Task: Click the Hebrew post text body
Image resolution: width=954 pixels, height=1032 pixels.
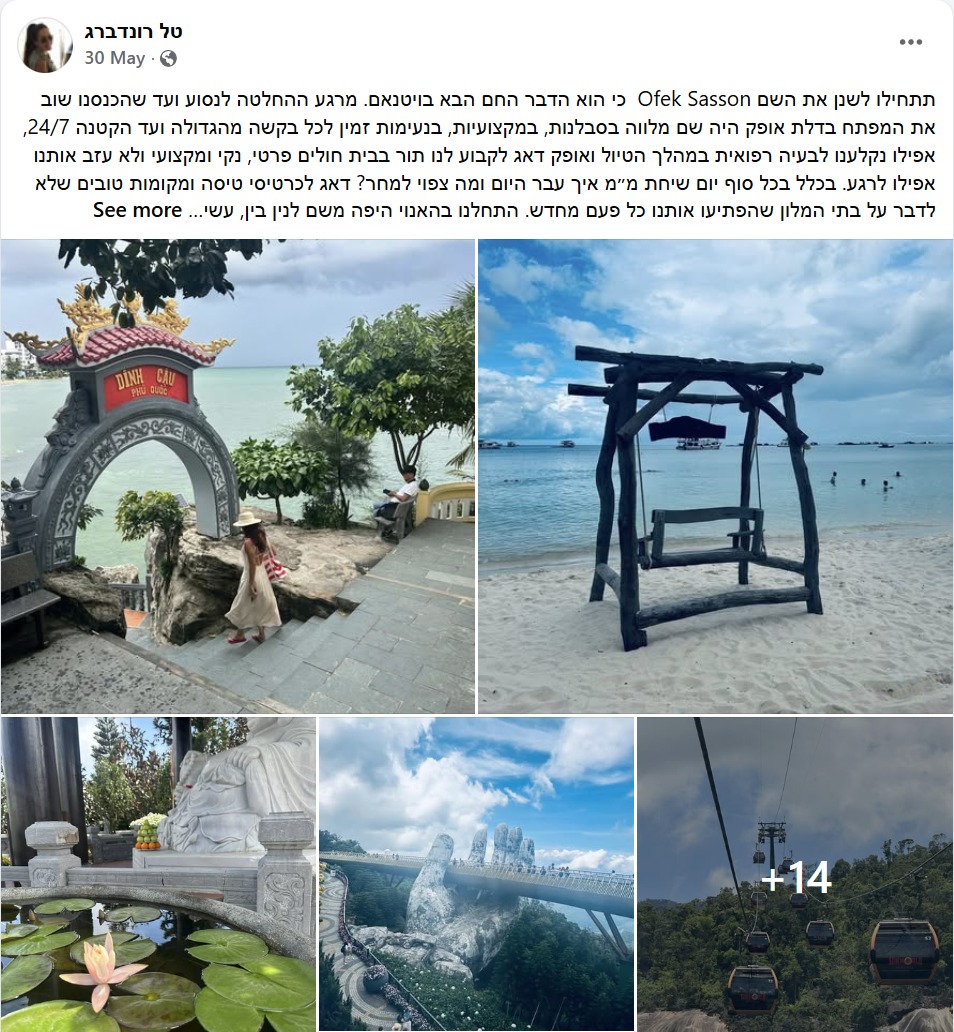Action: (x=485, y=155)
